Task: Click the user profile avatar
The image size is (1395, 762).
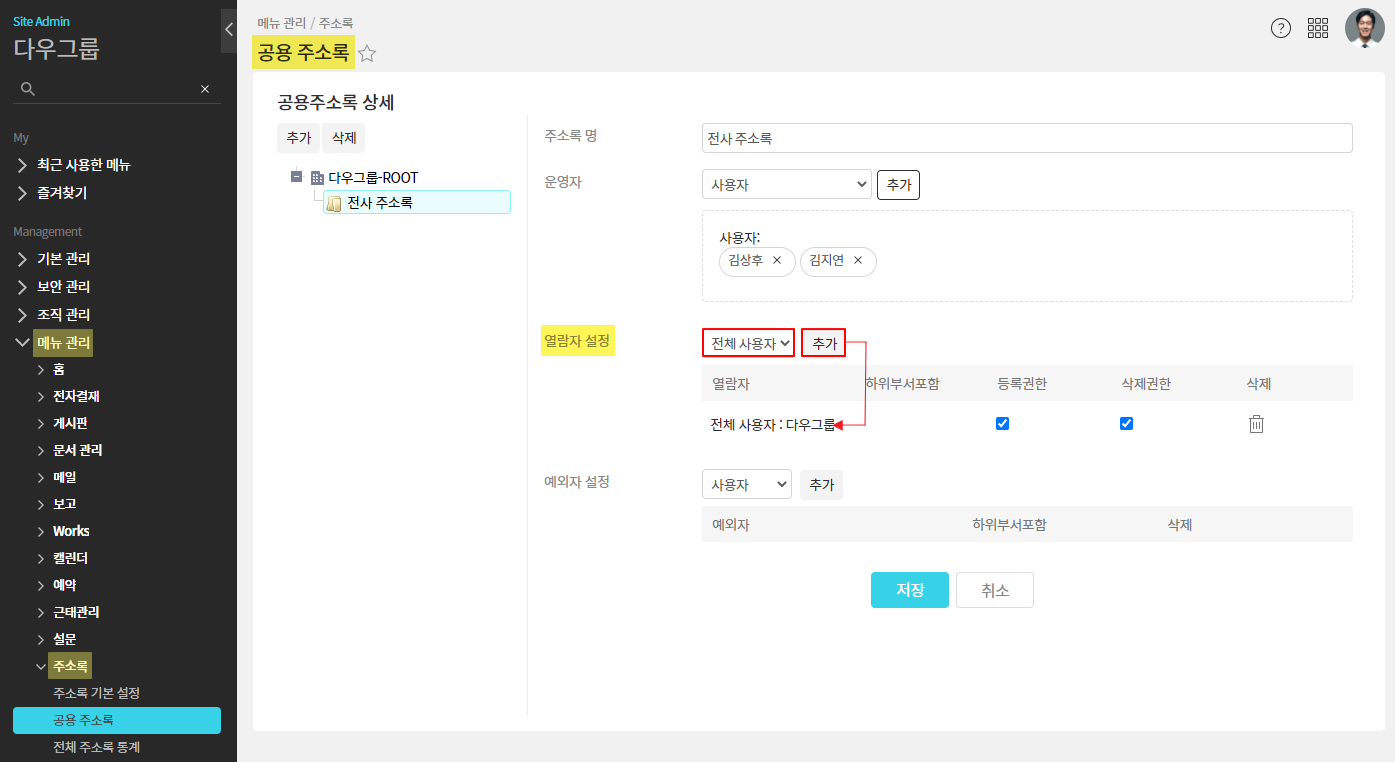Action: pyautogui.click(x=1364, y=28)
